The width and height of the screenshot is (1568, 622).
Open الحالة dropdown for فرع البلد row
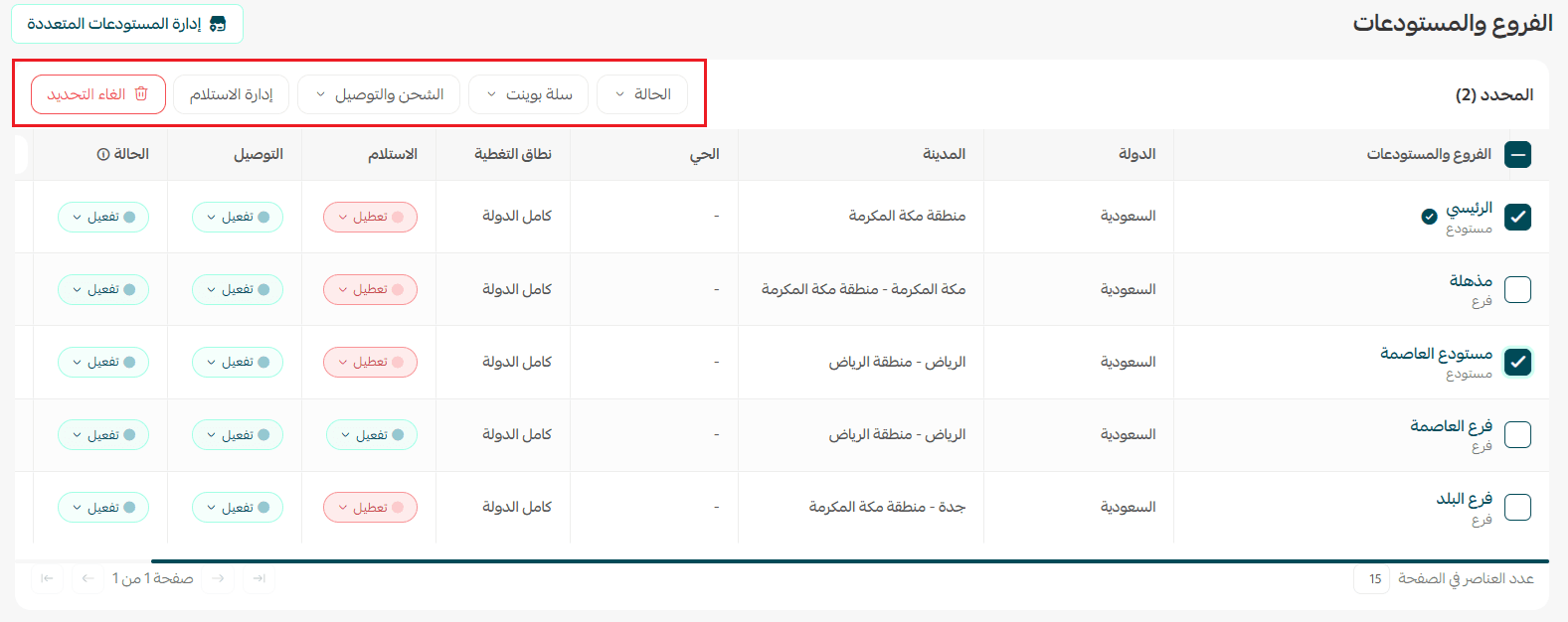pos(103,507)
